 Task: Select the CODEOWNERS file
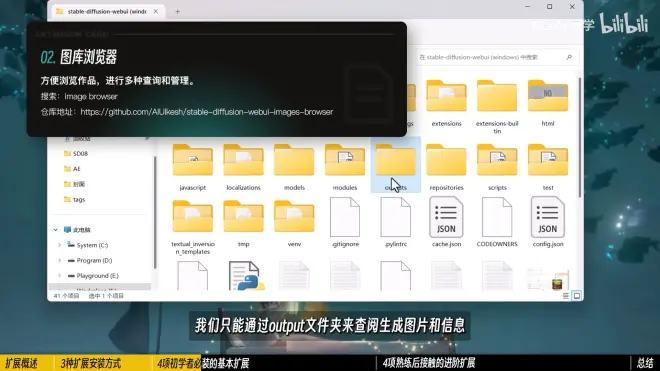(497, 222)
